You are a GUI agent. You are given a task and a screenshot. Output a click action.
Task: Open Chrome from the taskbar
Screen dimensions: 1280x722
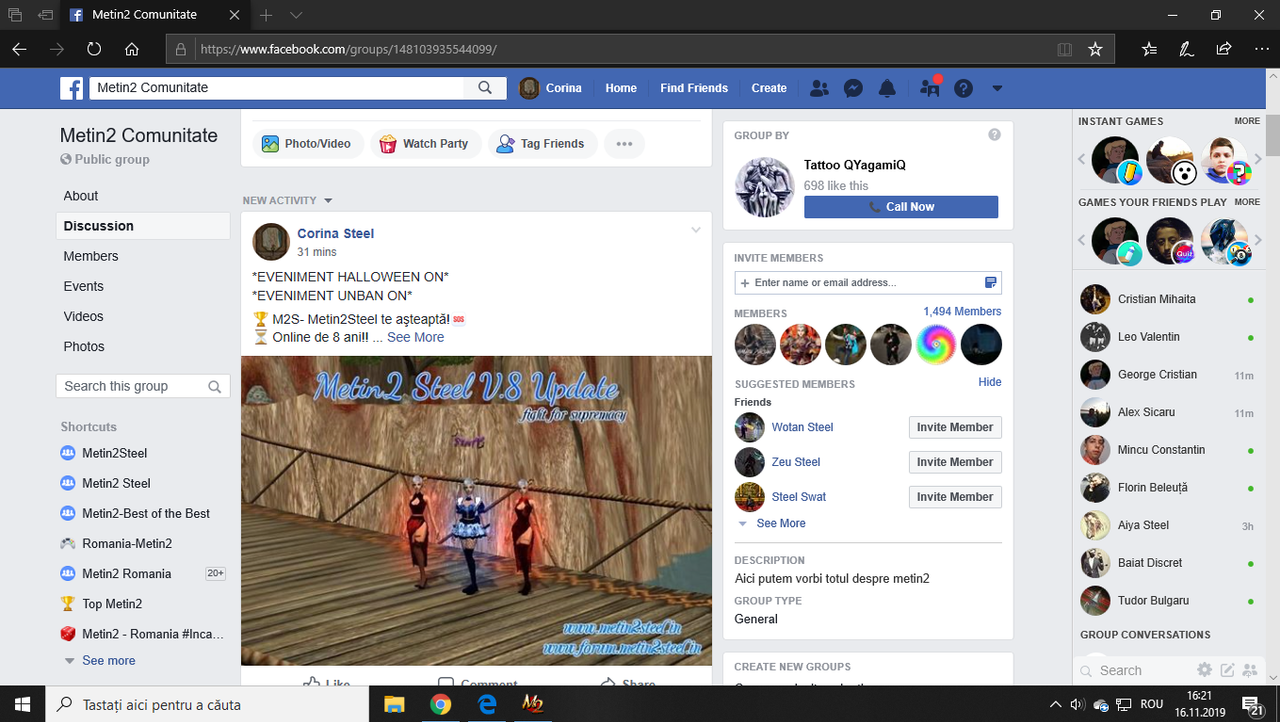[x=440, y=704]
